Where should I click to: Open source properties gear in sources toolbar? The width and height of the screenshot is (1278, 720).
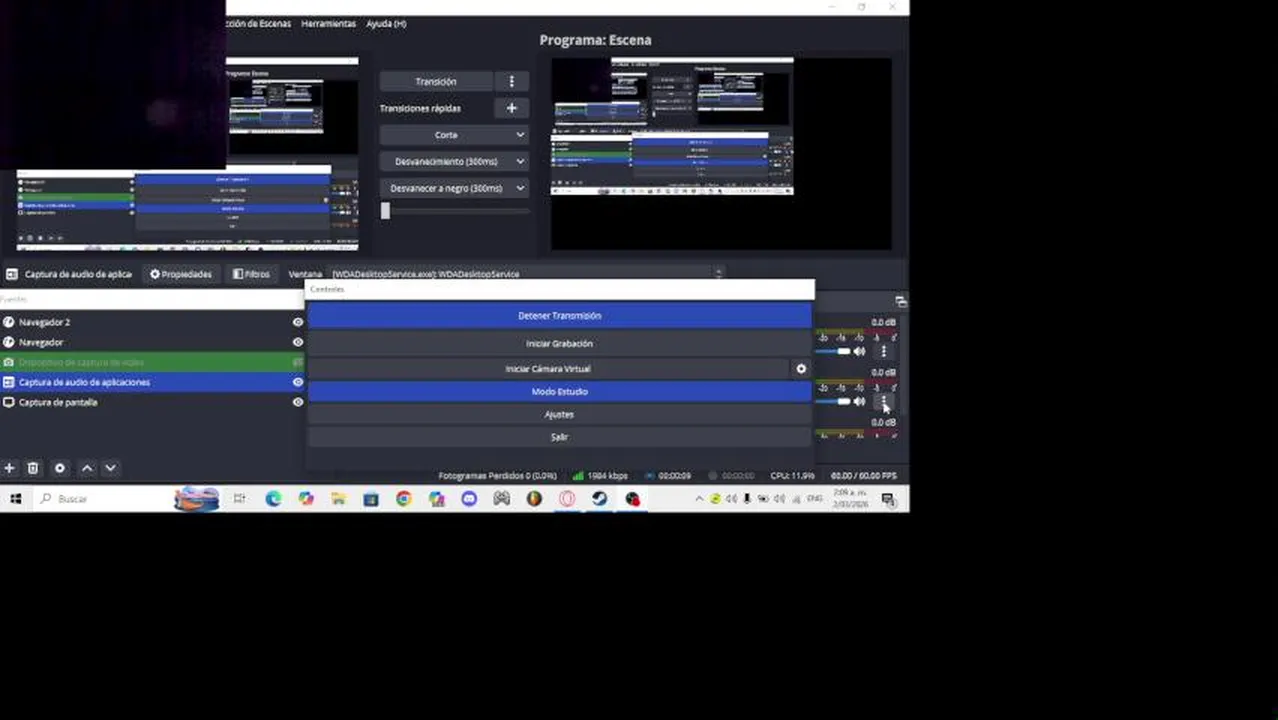coord(60,468)
